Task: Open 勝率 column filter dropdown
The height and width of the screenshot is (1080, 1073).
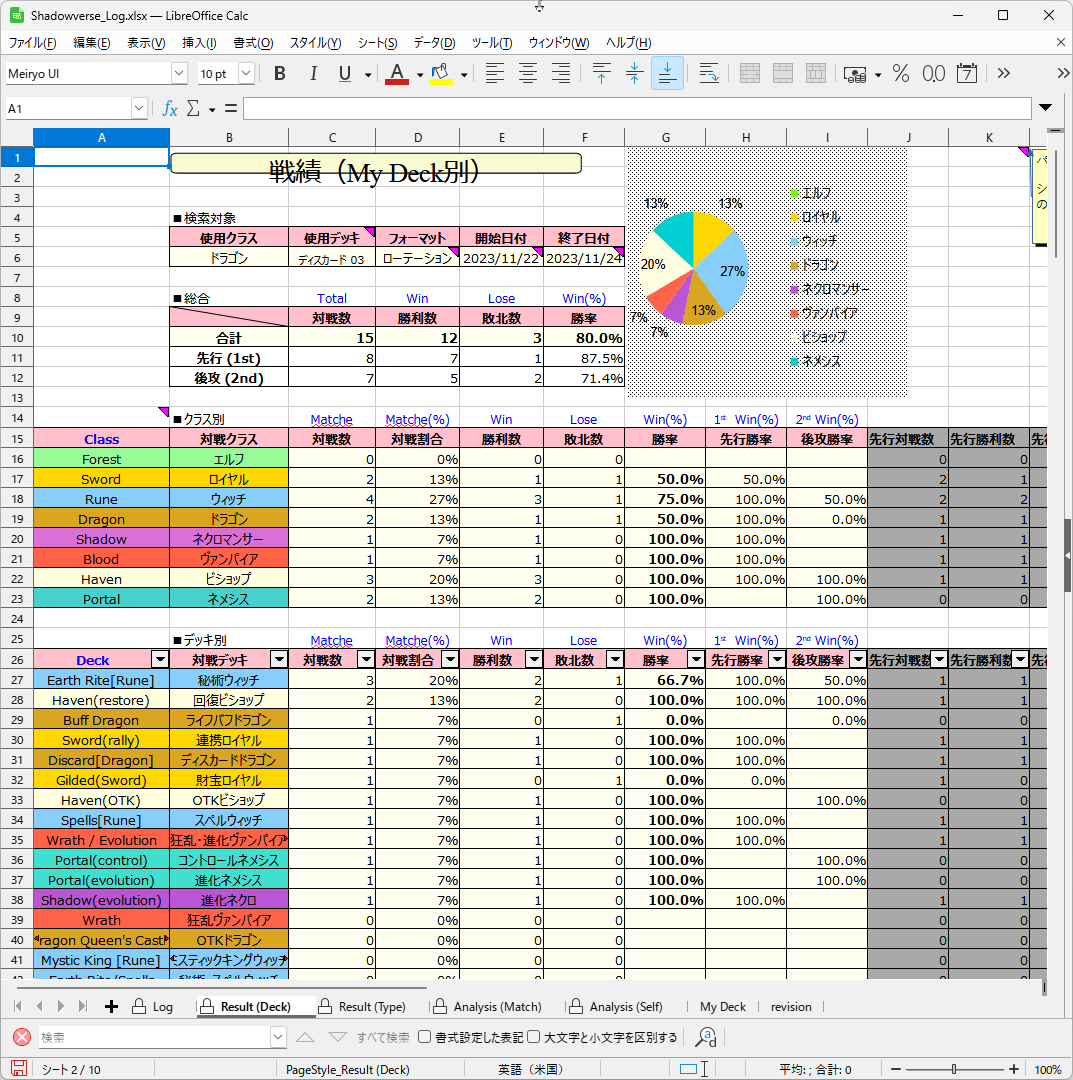Action: (696, 660)
